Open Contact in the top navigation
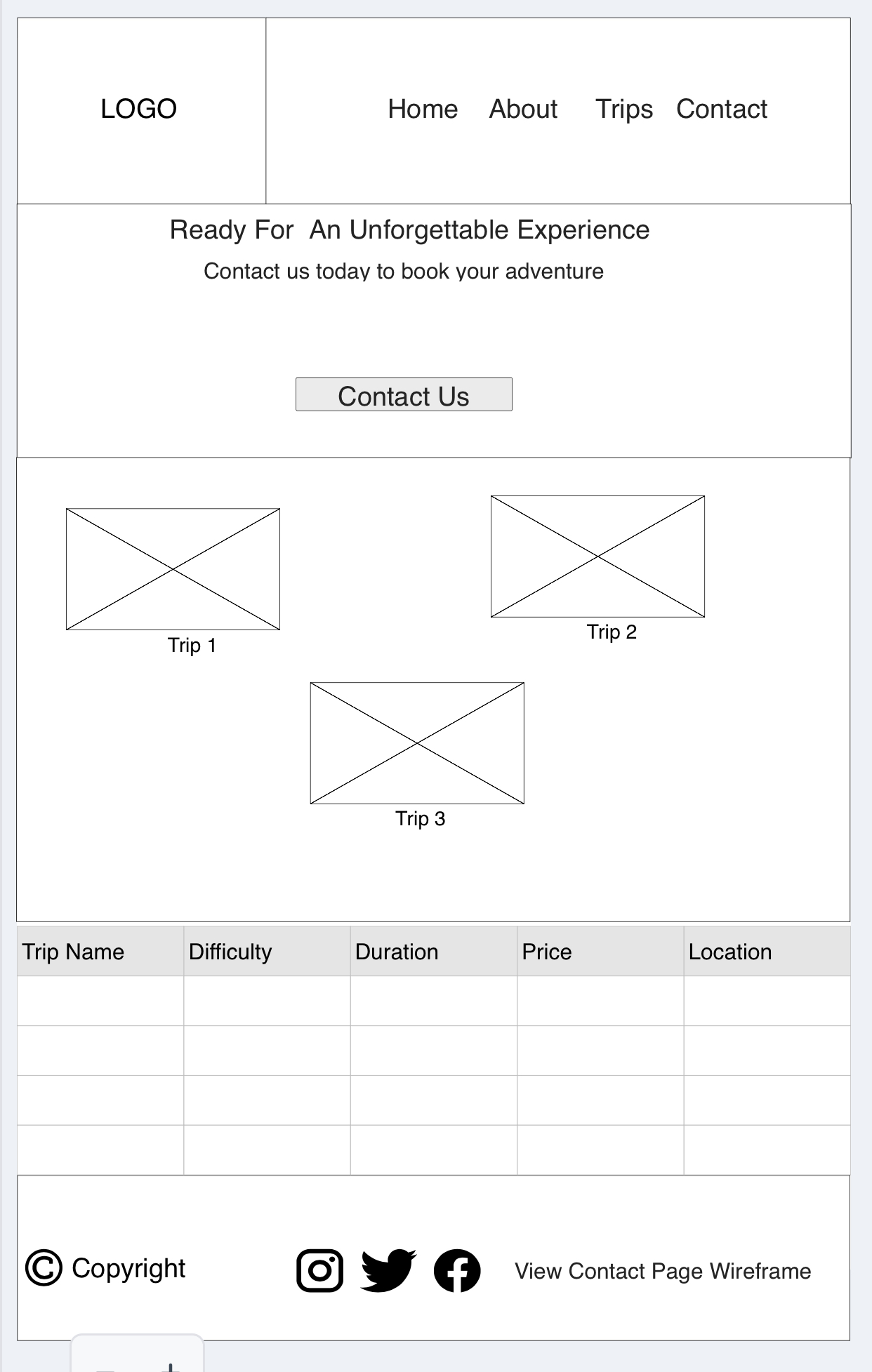This screenshot has height=1372, width=872. [722, 109]
